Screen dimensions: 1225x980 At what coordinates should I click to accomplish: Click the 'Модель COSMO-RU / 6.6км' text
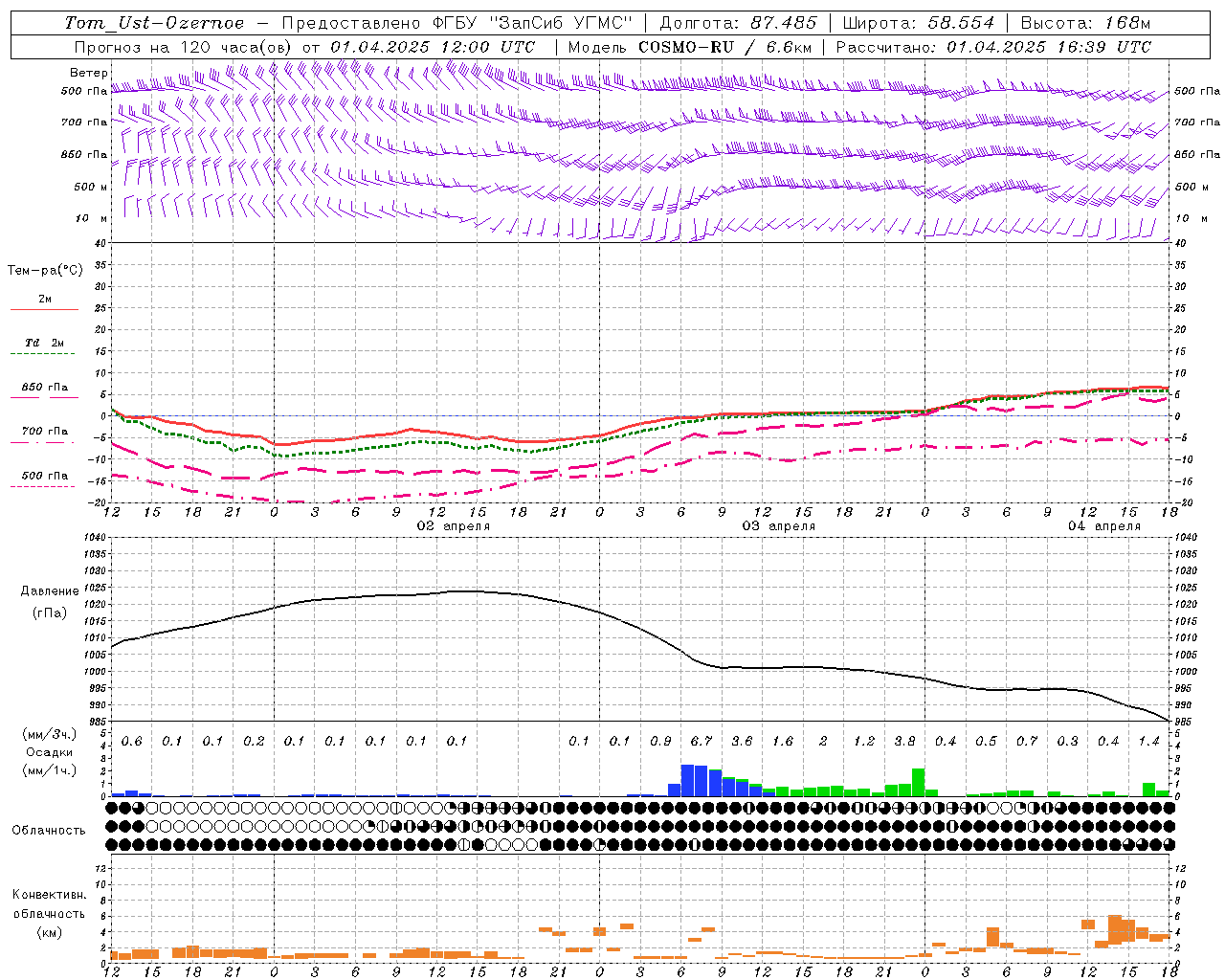[x=690, y=47]
